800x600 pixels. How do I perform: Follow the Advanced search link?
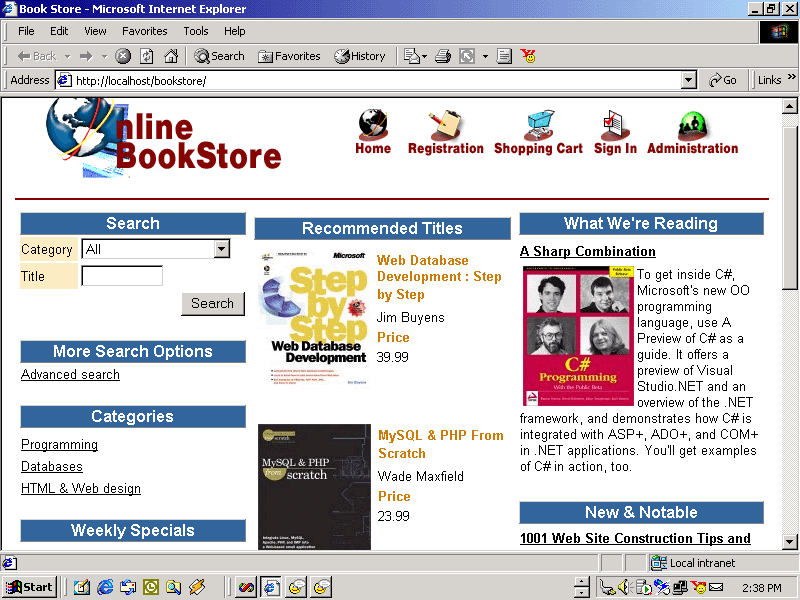click(70, 375)
